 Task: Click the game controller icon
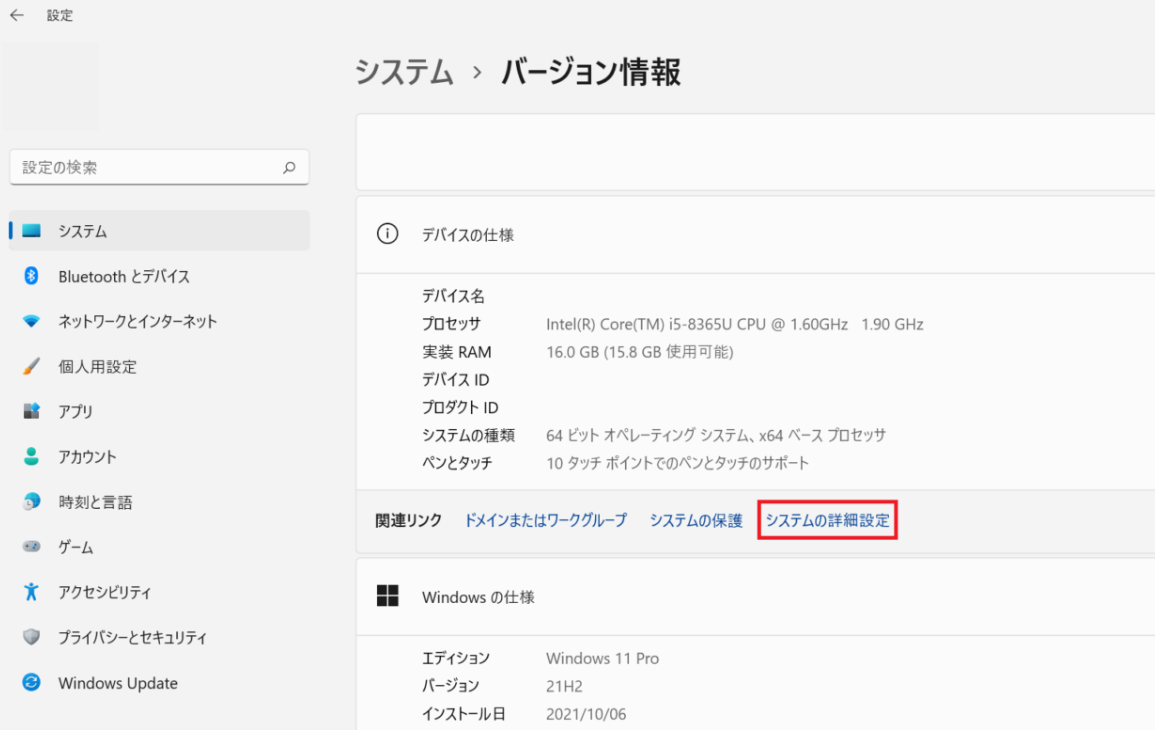[x=31, y=547]
